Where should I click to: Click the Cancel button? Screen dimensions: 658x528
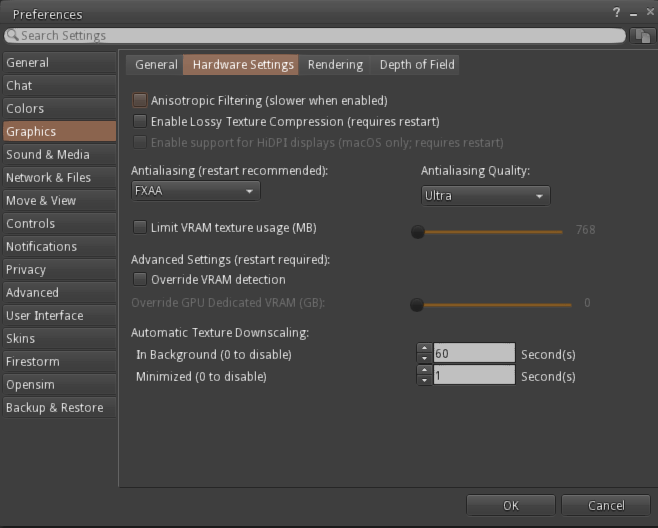coord(606,505)
